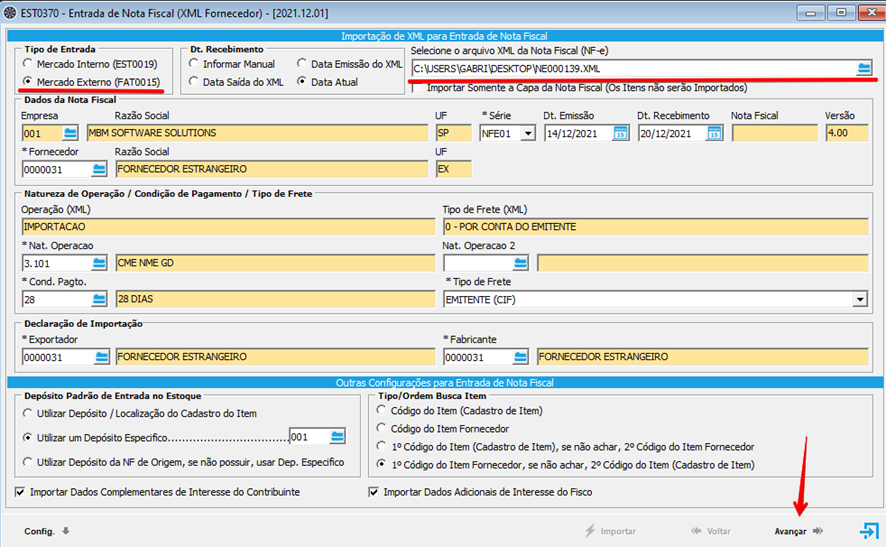Click the Nat. Operacao 2 code field
This screenshot has width=886, height=547.
tap(478, 263)
